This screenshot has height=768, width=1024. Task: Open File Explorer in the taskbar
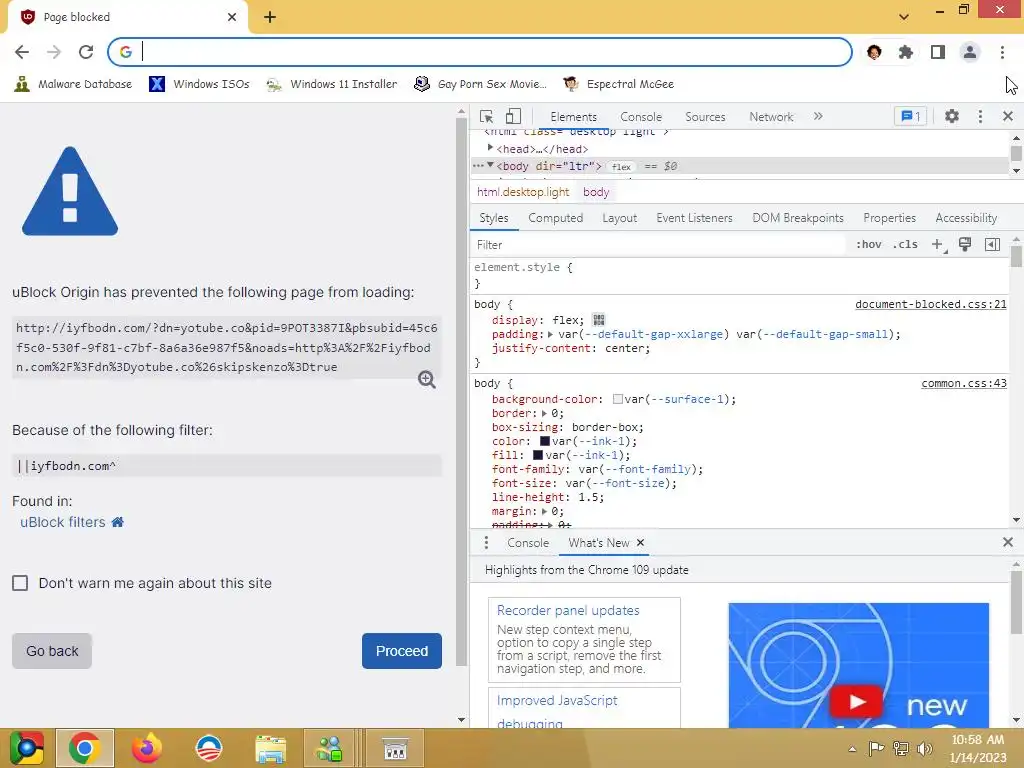pyautogui.click(x=270, y=748)
